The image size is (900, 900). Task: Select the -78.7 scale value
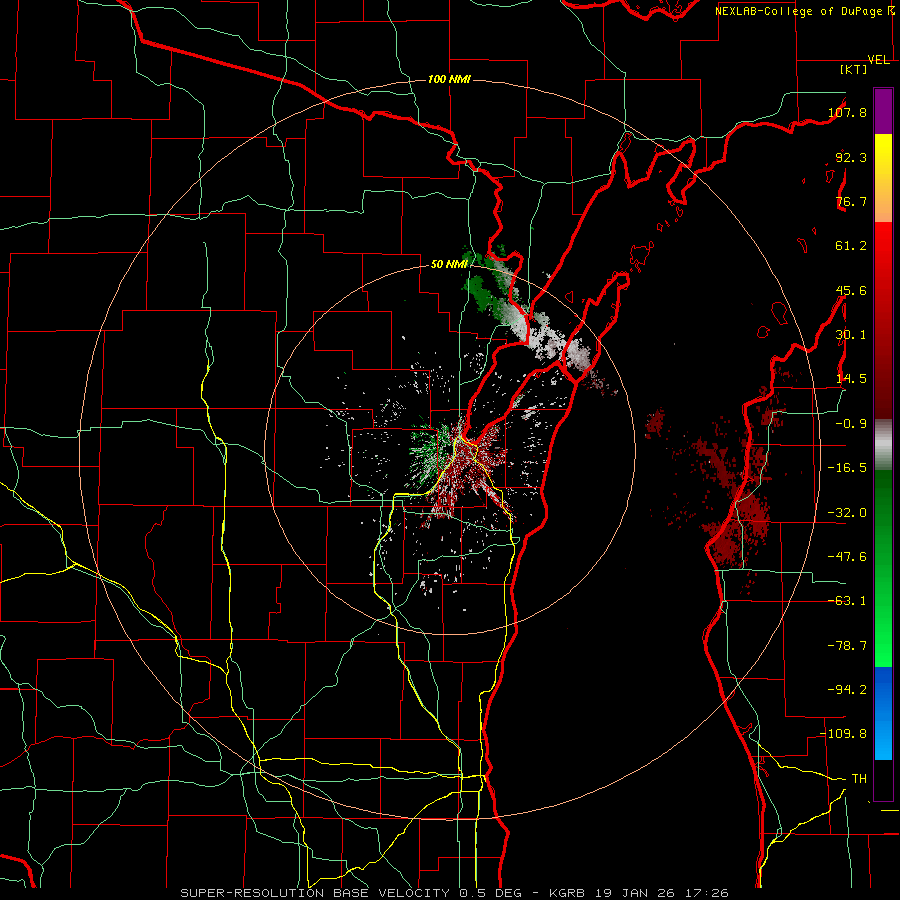(847, 646)
